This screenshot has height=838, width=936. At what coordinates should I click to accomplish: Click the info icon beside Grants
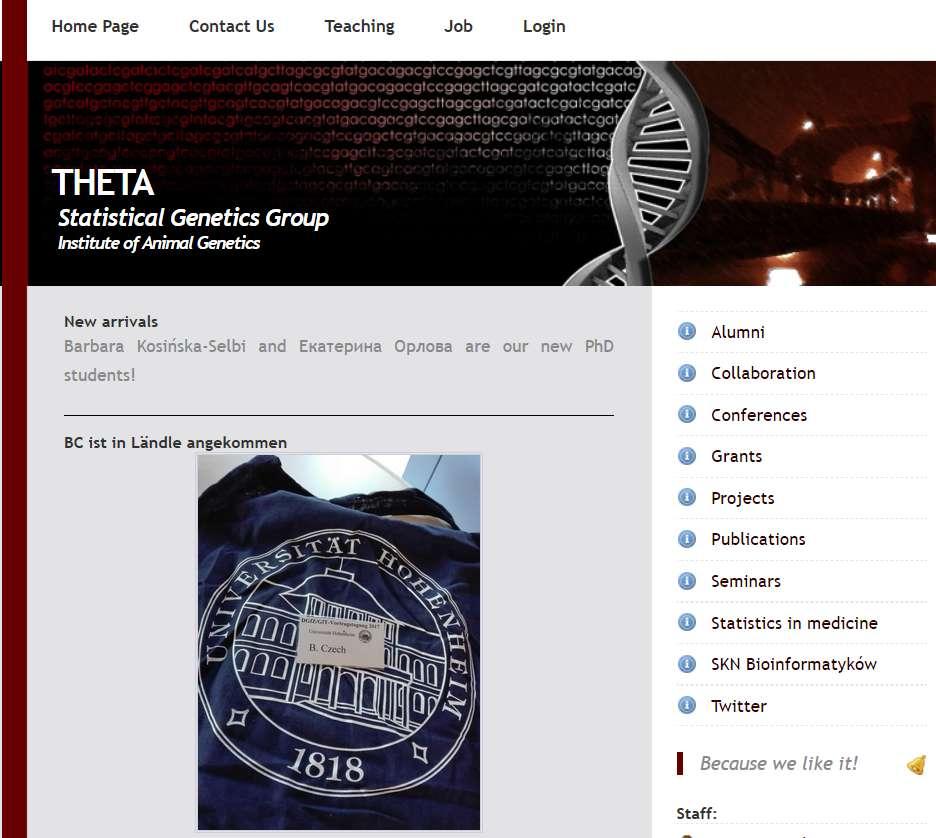point(687,456)
